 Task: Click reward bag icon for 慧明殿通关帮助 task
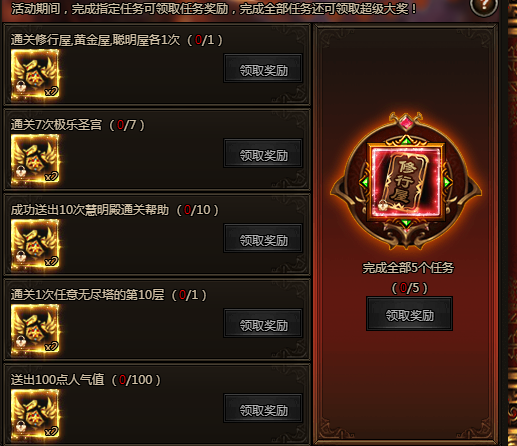click(x=35, y=244)
